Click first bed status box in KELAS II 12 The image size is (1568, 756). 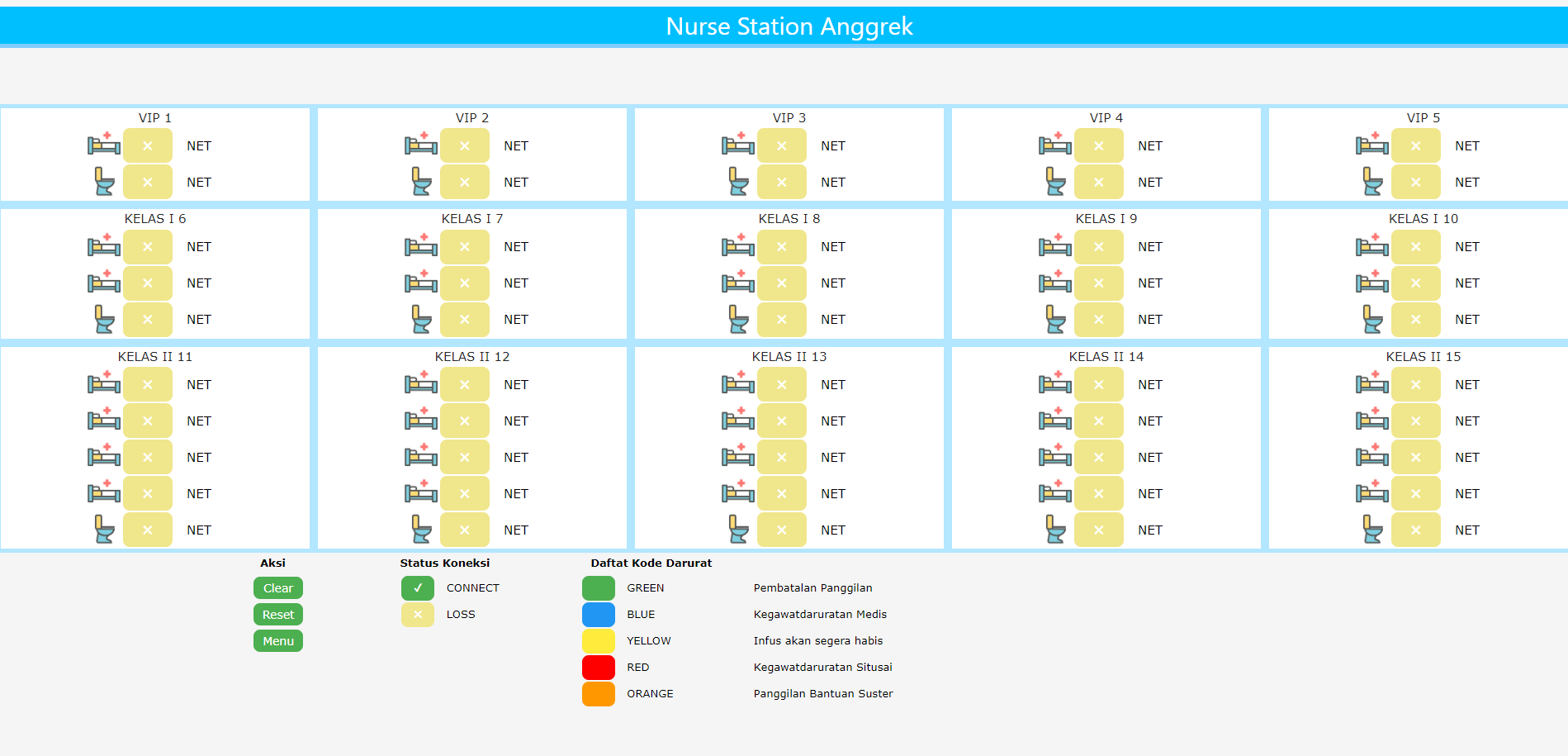[x=465, y=384]
